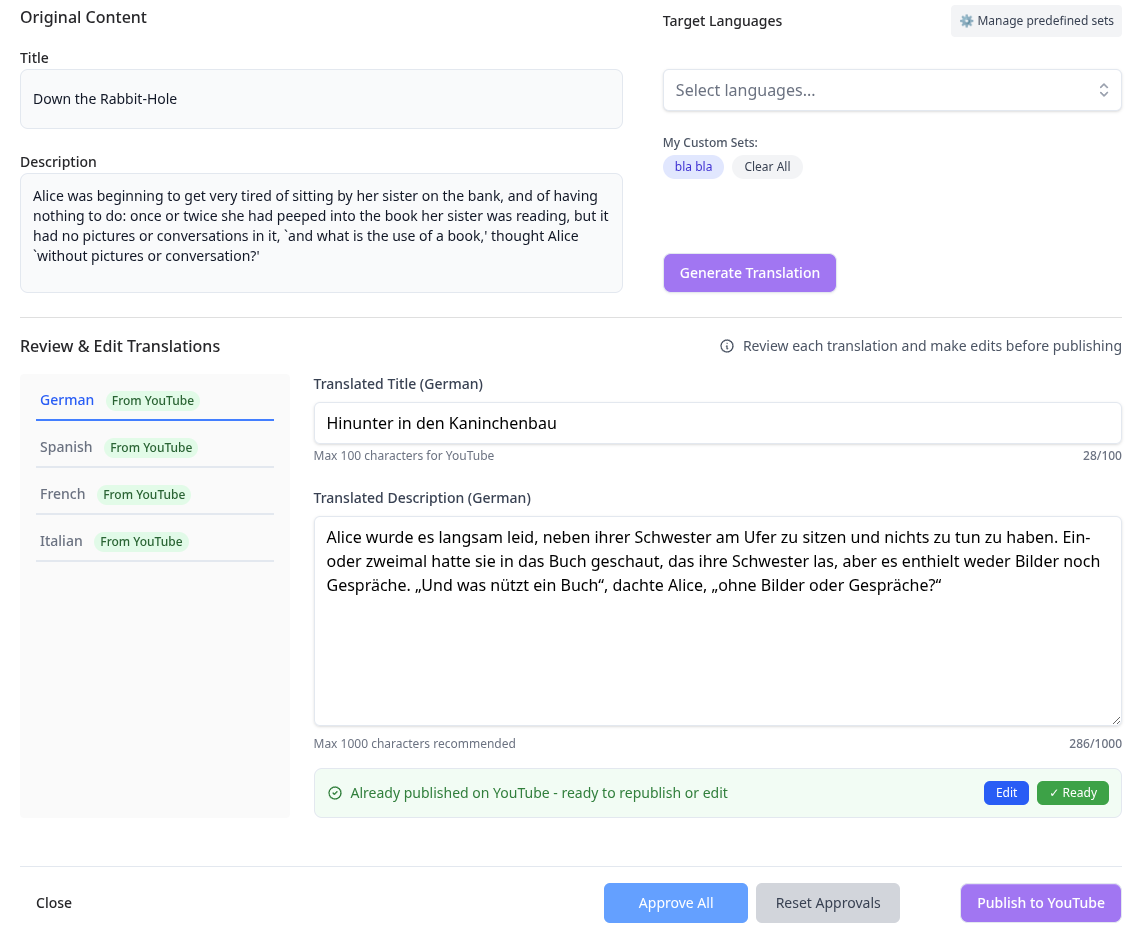Click the blue Edit button
This screenshot has width=1136, height=929.
coord(1006,793)
